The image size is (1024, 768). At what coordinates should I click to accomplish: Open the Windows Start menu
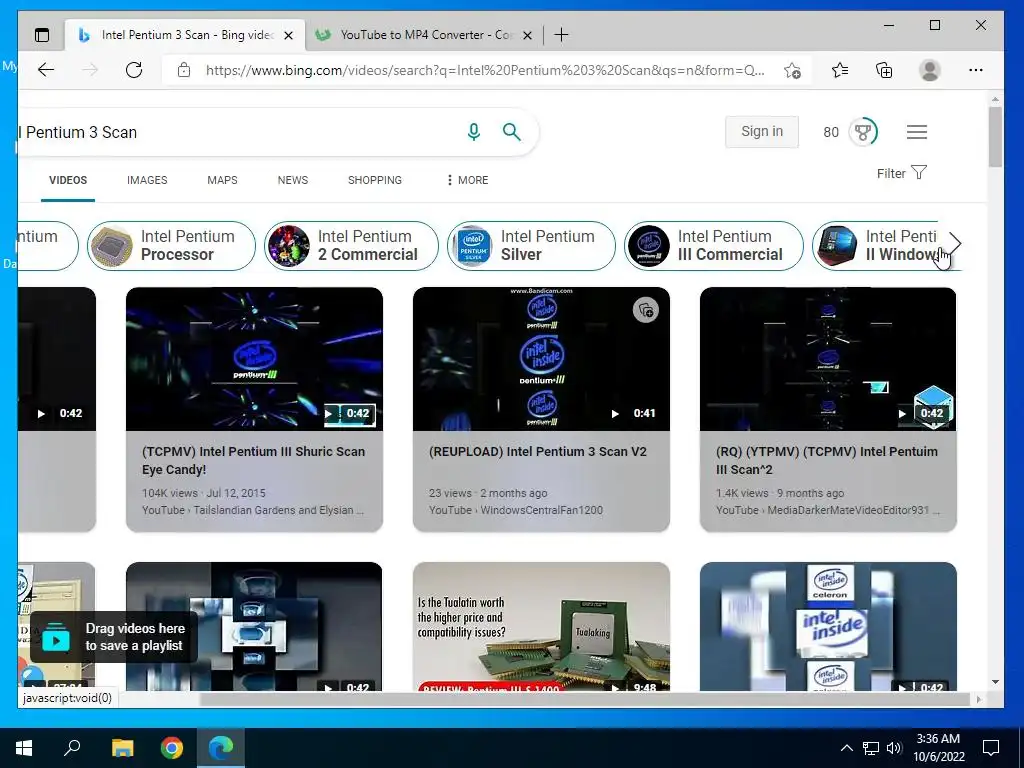[24, 748]
